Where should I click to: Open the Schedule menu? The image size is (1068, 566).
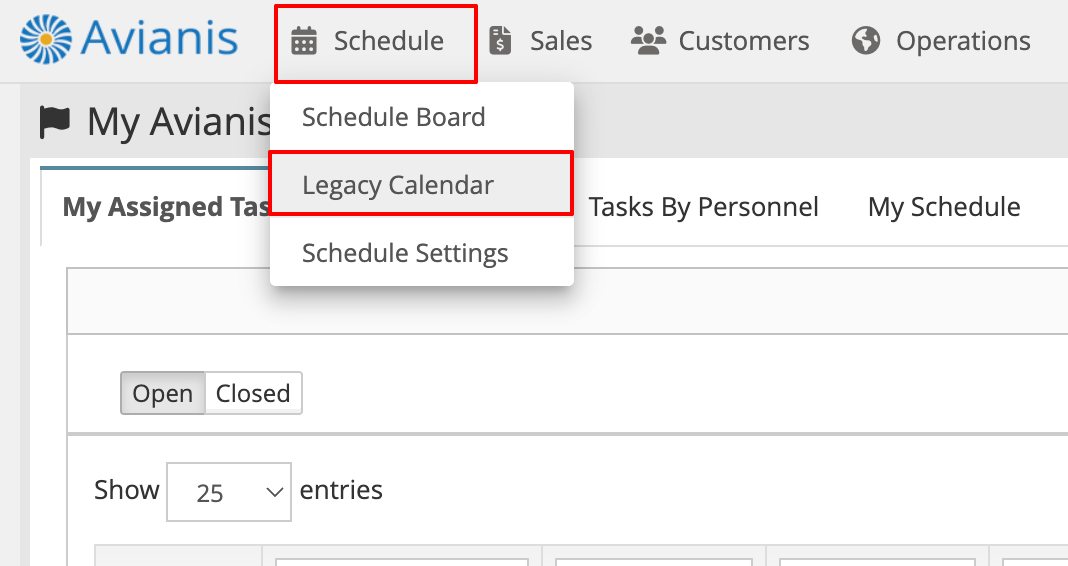(376, 44)
